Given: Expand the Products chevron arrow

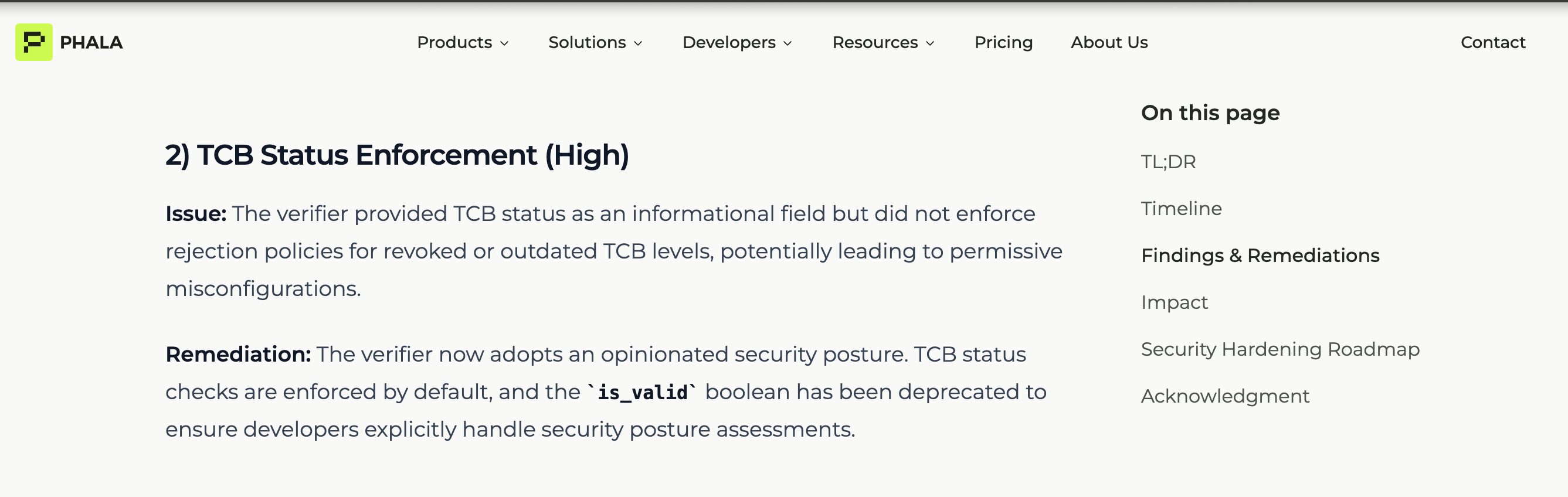Looking at the screenshot, I should point(504,43).
